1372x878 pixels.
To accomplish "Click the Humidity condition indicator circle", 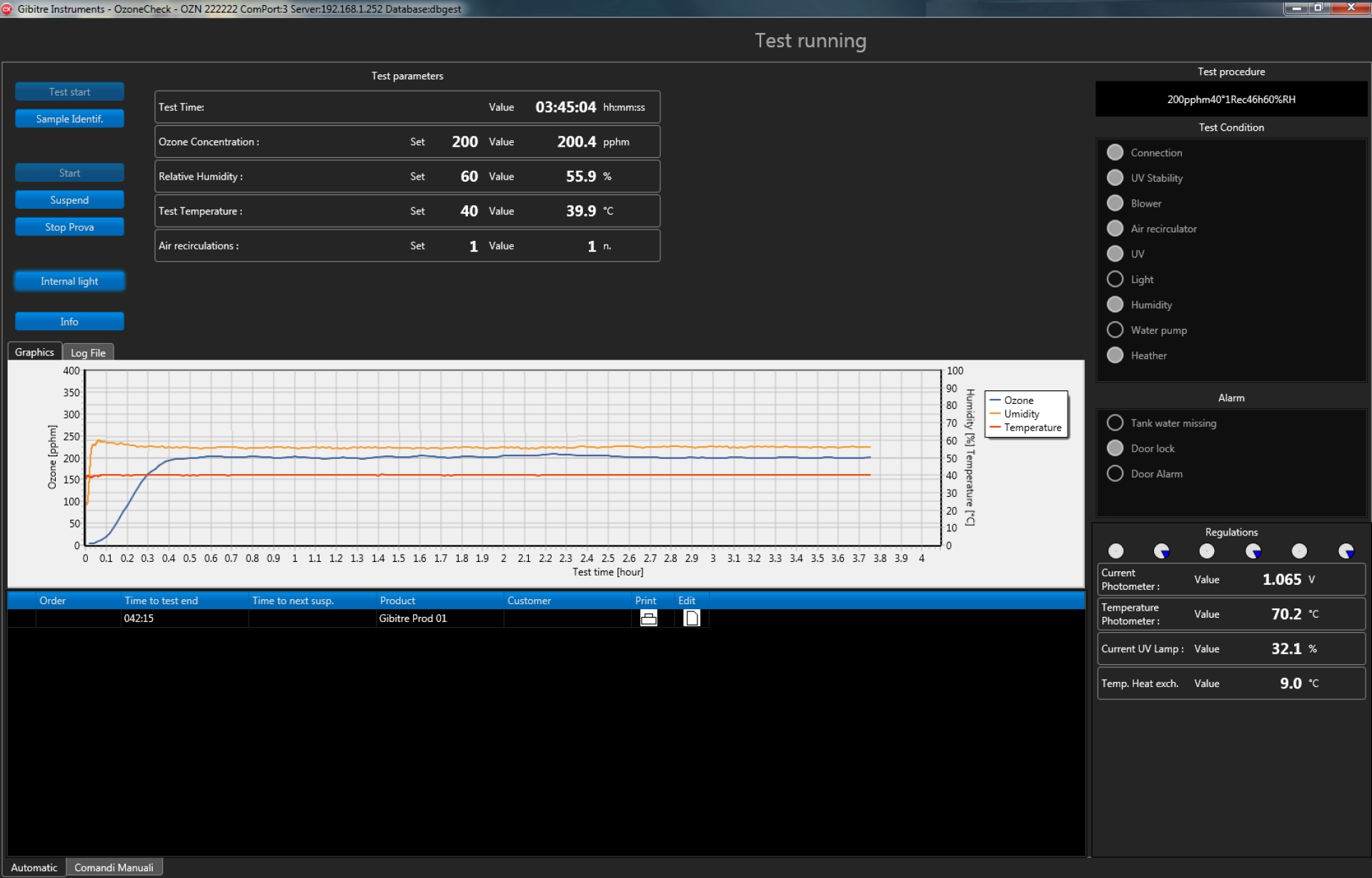I will pyautogui.click(x=1115, y=305).
